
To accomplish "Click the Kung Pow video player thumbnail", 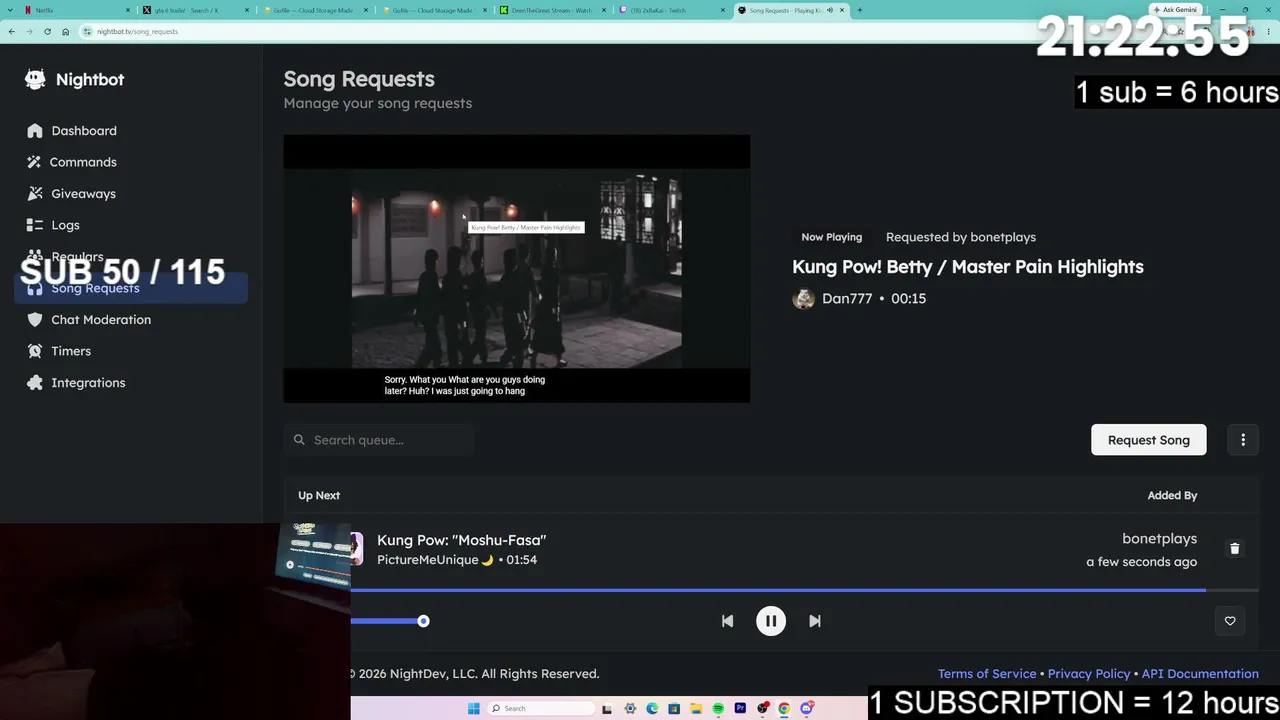I will point(516,269).
